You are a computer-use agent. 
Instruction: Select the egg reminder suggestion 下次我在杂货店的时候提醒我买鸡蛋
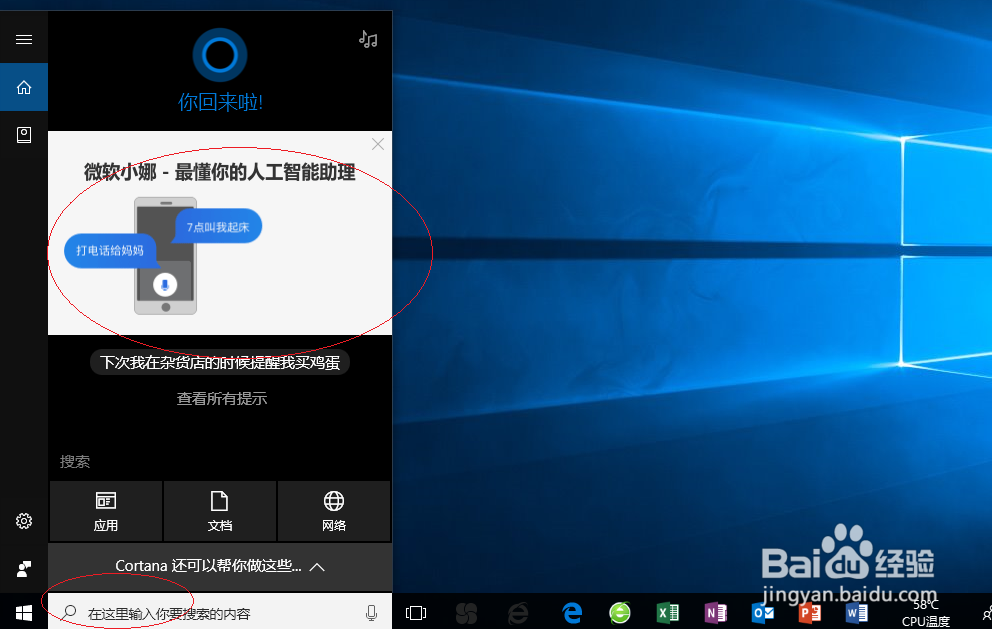pos(220,363)
